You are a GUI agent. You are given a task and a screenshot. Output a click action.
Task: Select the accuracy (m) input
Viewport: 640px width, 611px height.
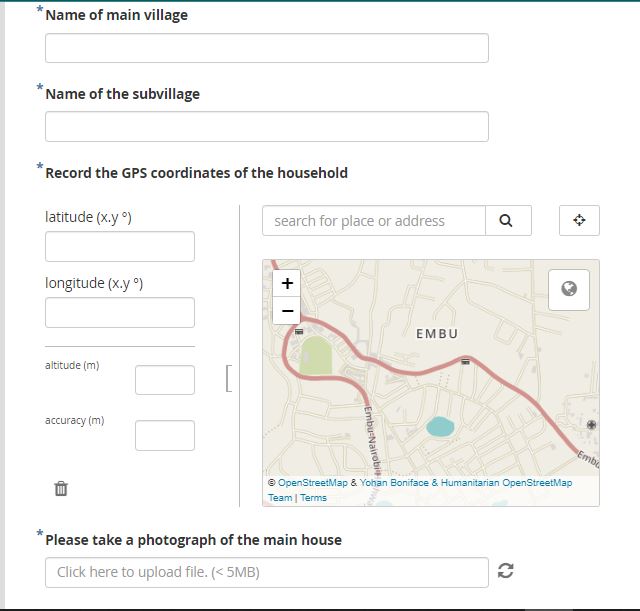(165, 435)
